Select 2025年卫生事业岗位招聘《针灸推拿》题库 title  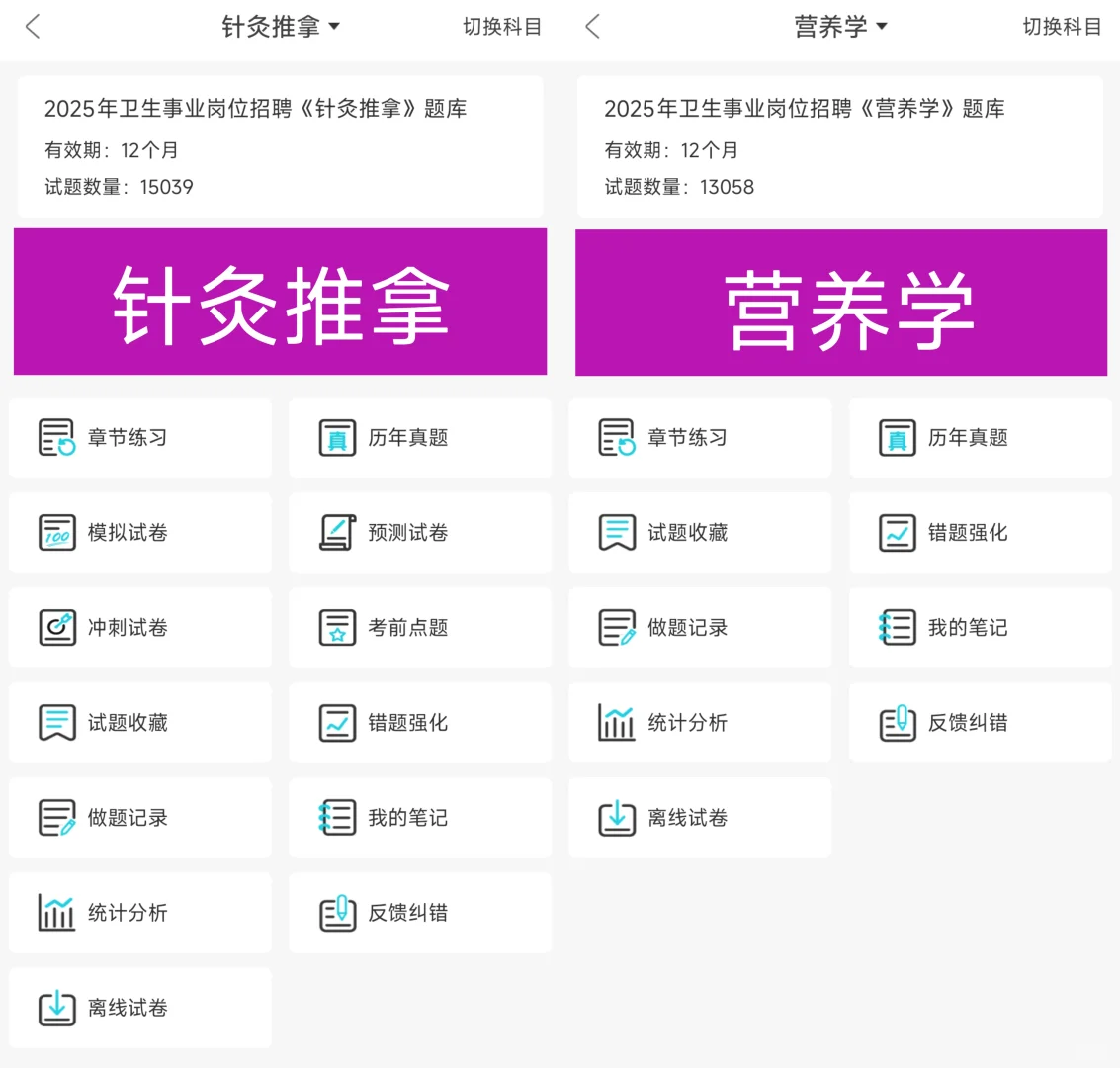[255, 109]
